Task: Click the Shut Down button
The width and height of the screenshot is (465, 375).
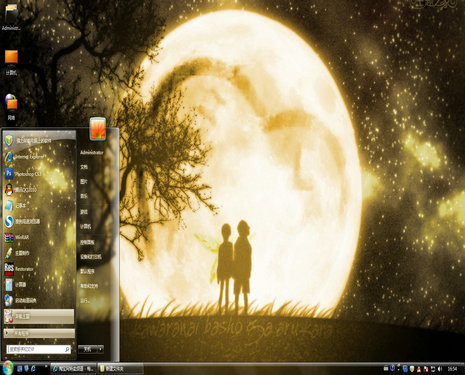Action: [88, 349]
